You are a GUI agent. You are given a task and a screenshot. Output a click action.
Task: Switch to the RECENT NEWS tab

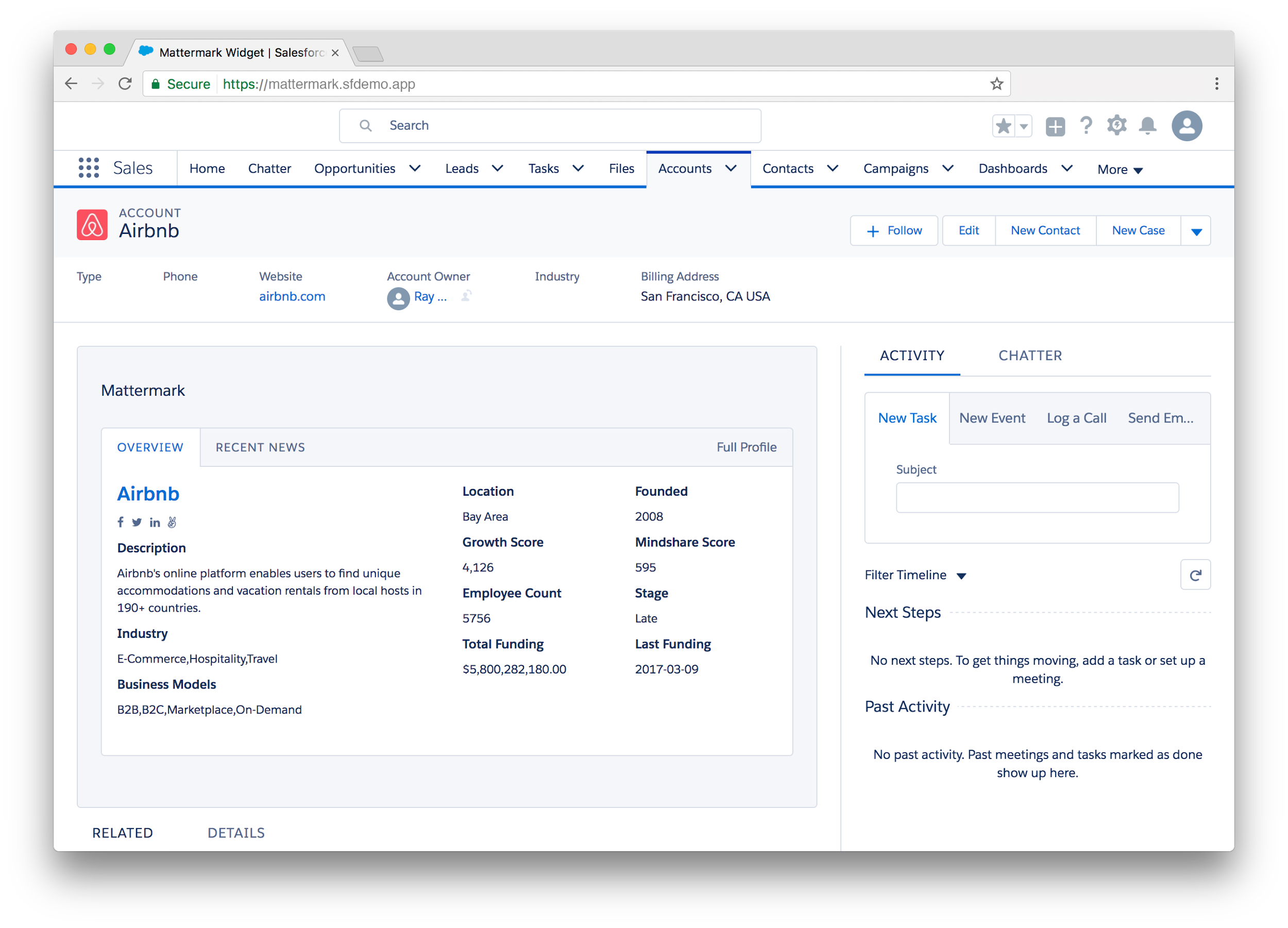point(260,447)
